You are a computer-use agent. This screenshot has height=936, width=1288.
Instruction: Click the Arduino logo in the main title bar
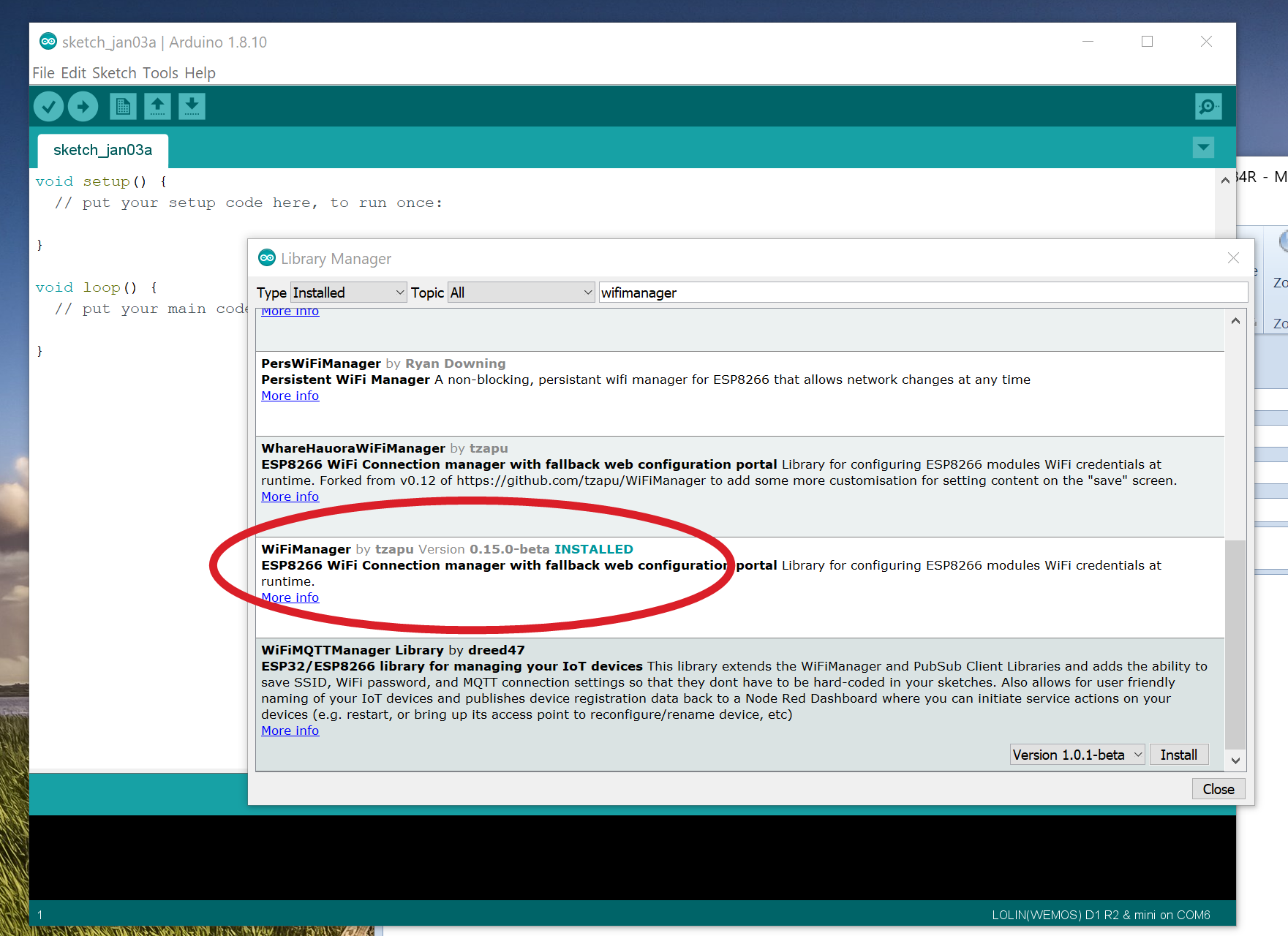[48, 42]
